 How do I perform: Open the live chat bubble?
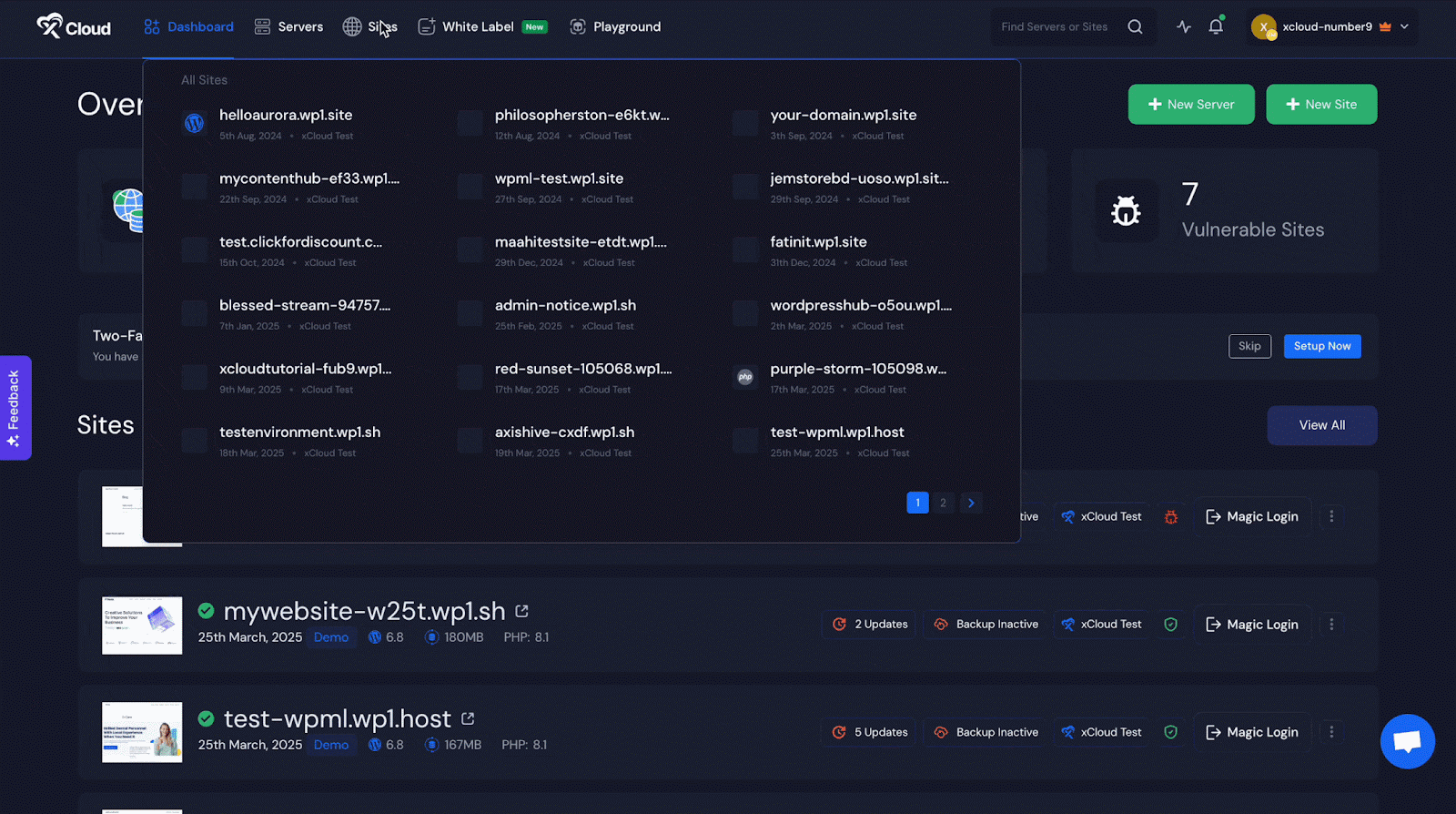[1408, 741]
